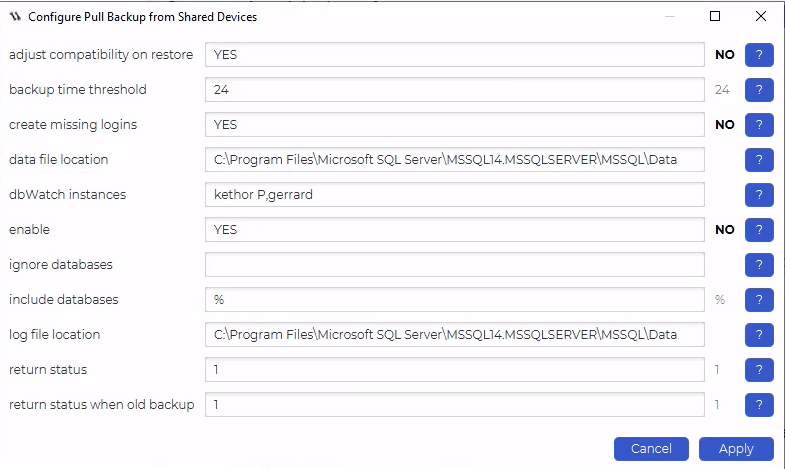The width and height of the screenshot is (785, 469).
Task: Show help for the enable parameter
Action: click(x=759, y=230)
